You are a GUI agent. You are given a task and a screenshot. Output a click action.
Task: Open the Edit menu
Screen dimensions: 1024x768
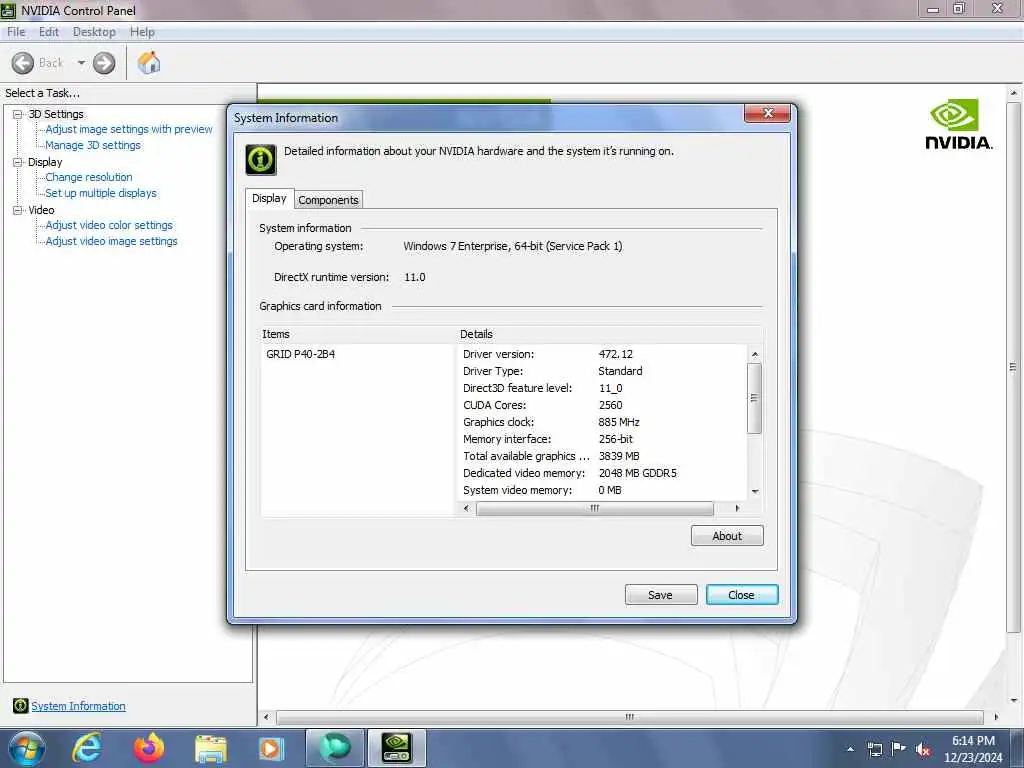point(49,32)
